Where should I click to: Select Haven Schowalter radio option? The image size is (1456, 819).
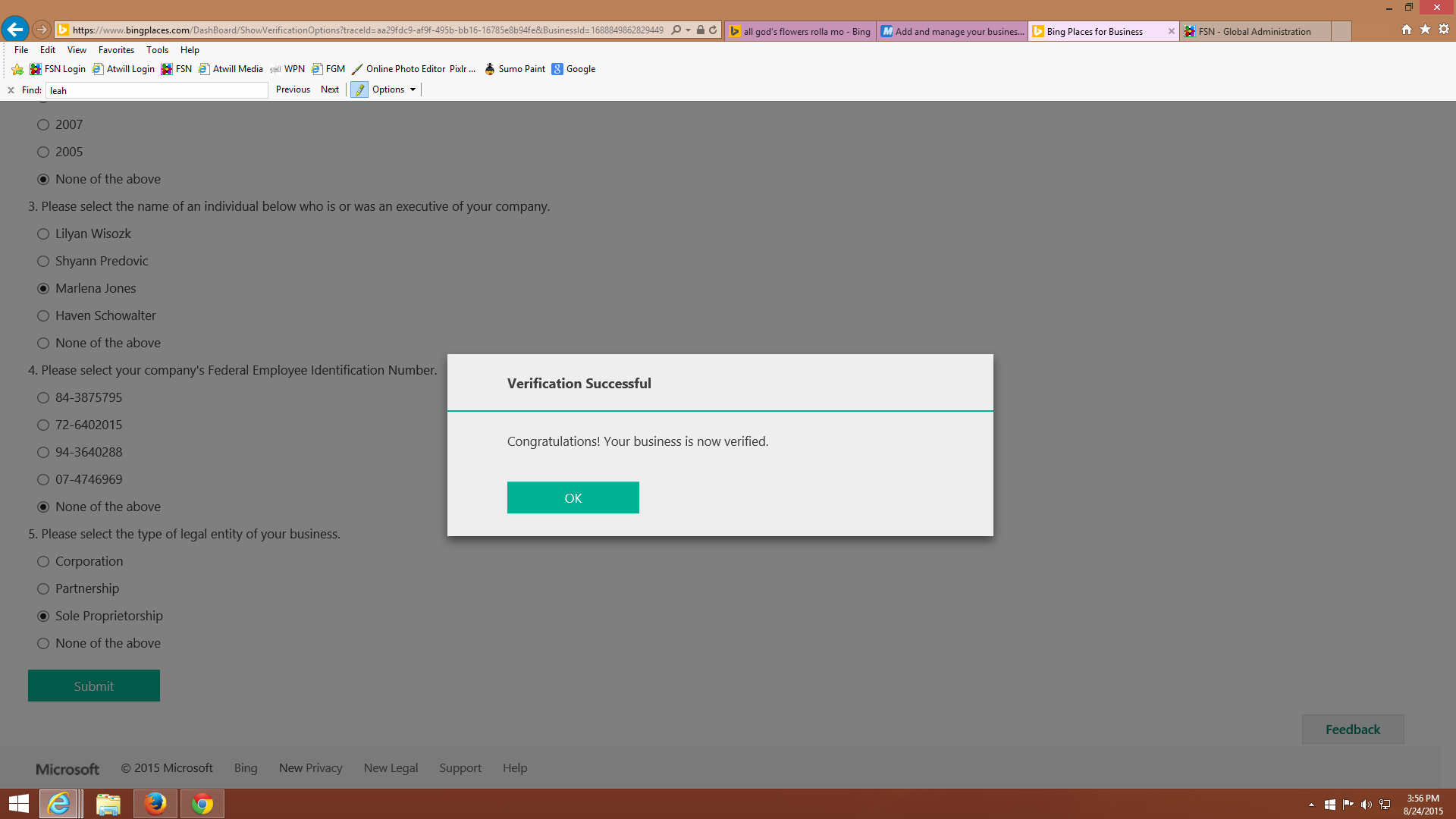tap(43, 315)
